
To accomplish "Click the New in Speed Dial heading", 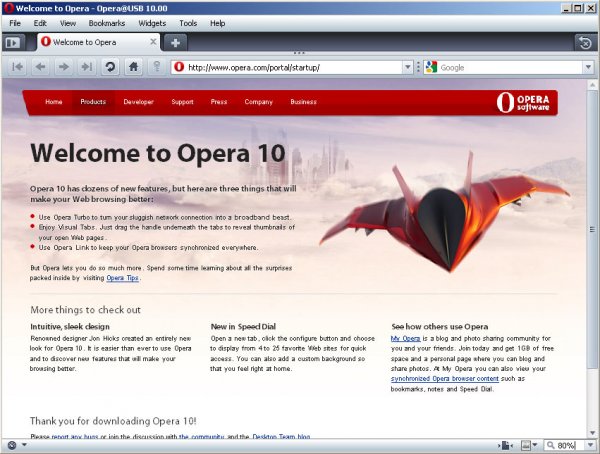I will click(243, 327).
